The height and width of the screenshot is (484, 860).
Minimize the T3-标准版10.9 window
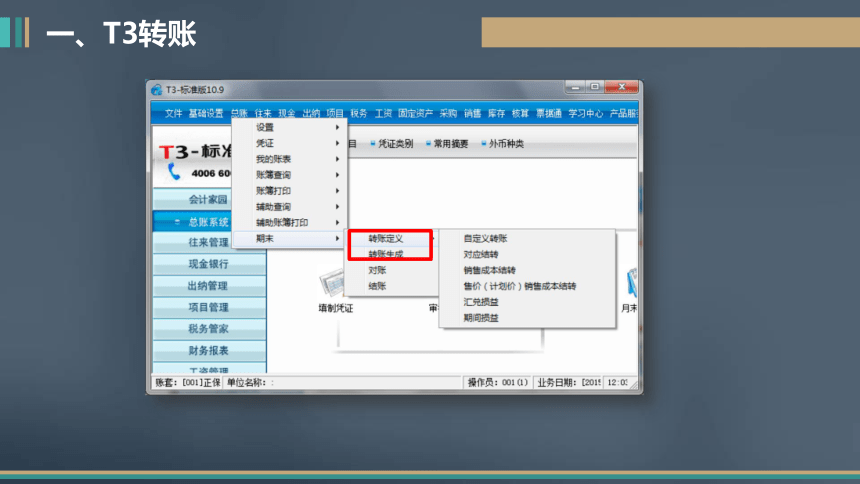pyautogui.click(x=575, y=87)
